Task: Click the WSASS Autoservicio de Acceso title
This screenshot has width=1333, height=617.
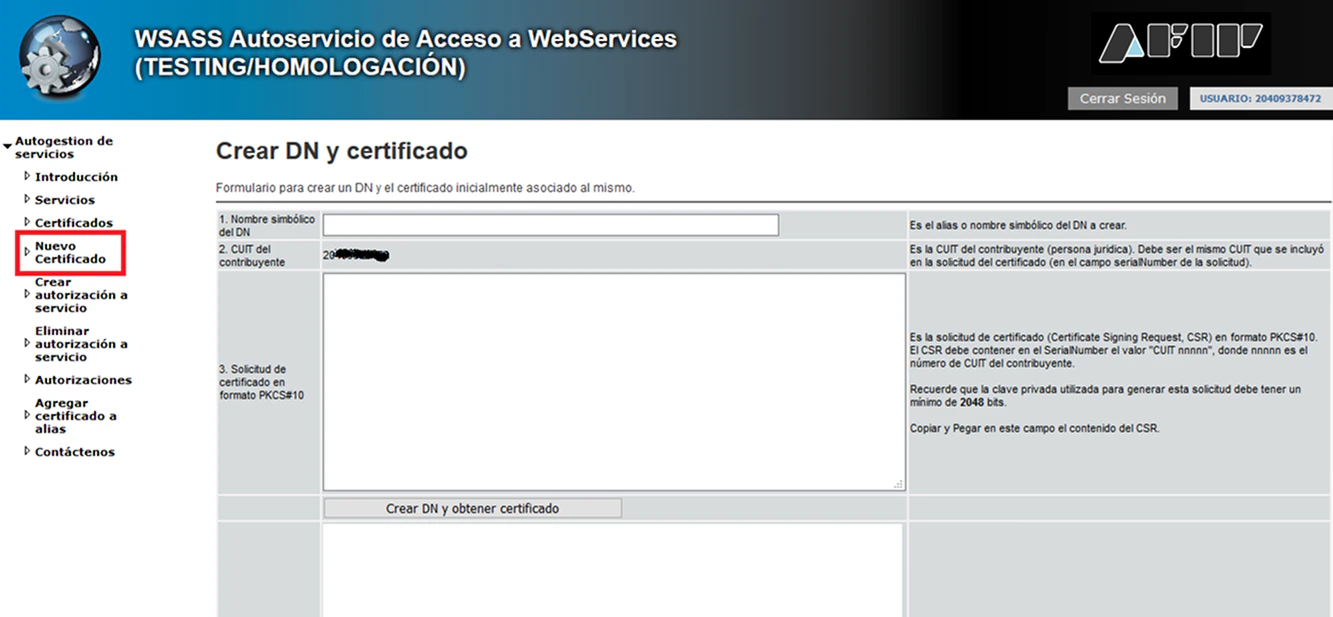Action: click(x=406, y=54)
